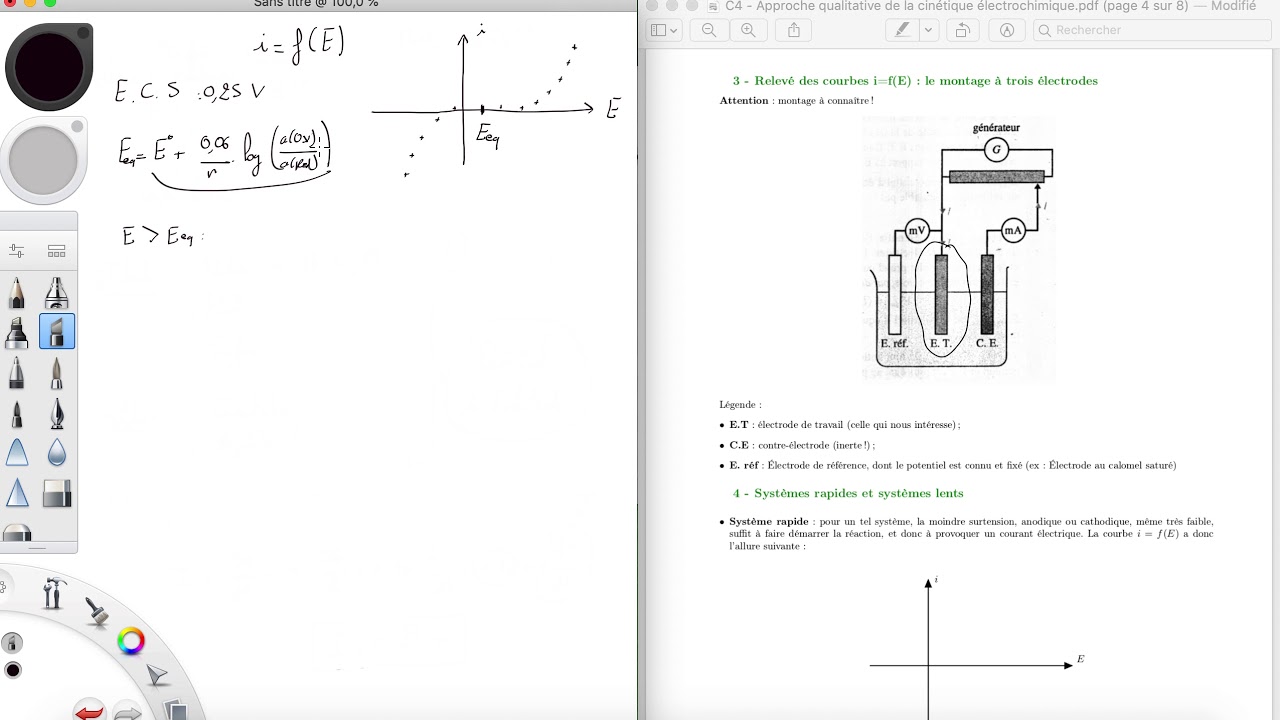Open the black brush color puck
The image size is (1280, 720).
pyautogui.click(x=49, y=68)
